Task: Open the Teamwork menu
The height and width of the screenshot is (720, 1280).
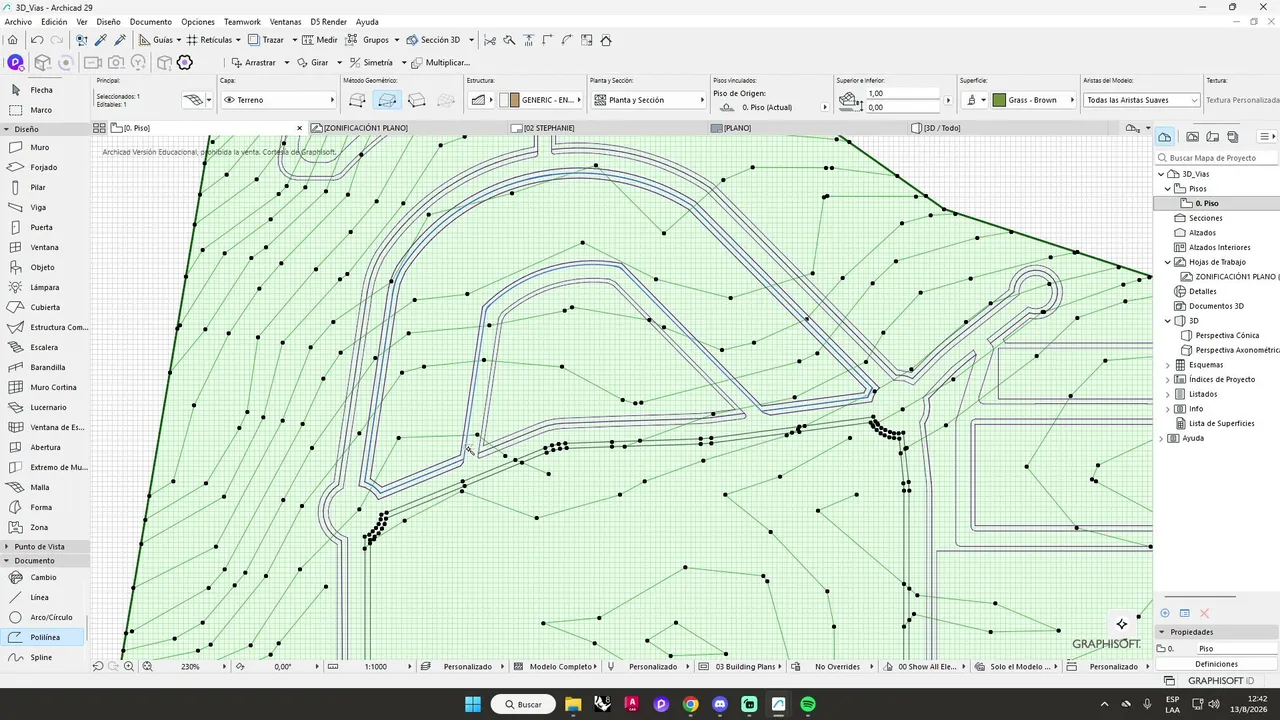Action: pos(242,21)
